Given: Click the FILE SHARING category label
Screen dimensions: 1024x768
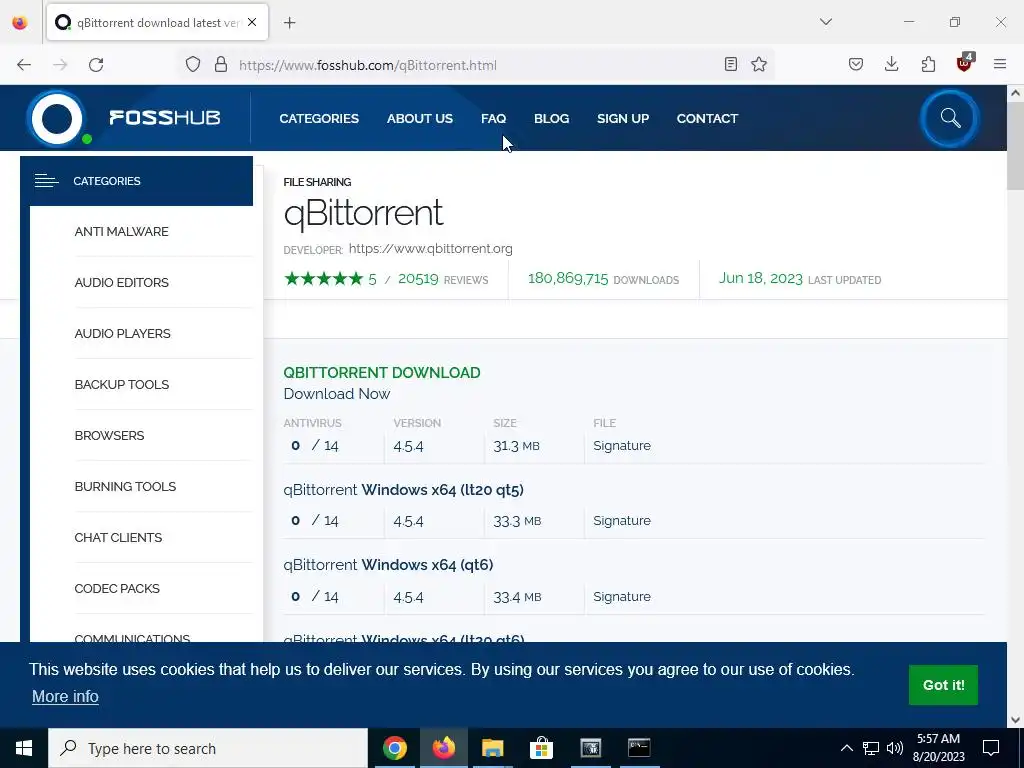Looking at the screenshot, I should (x=317, y=182).
